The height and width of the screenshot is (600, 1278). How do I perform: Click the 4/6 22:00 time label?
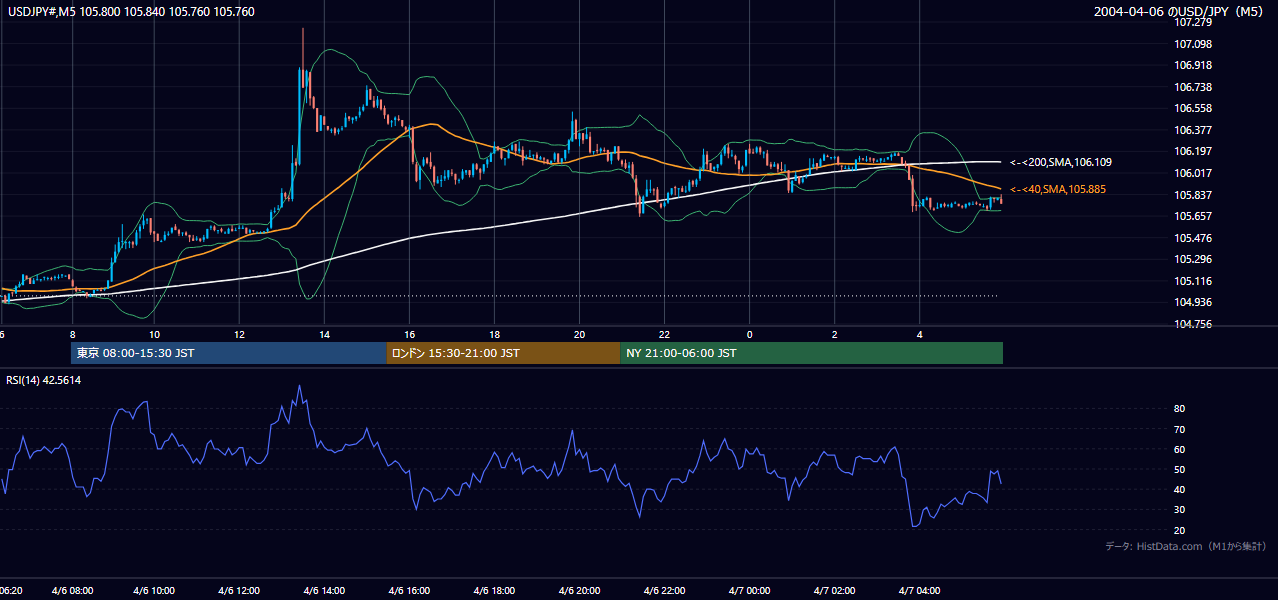click(x=665, y=591)
